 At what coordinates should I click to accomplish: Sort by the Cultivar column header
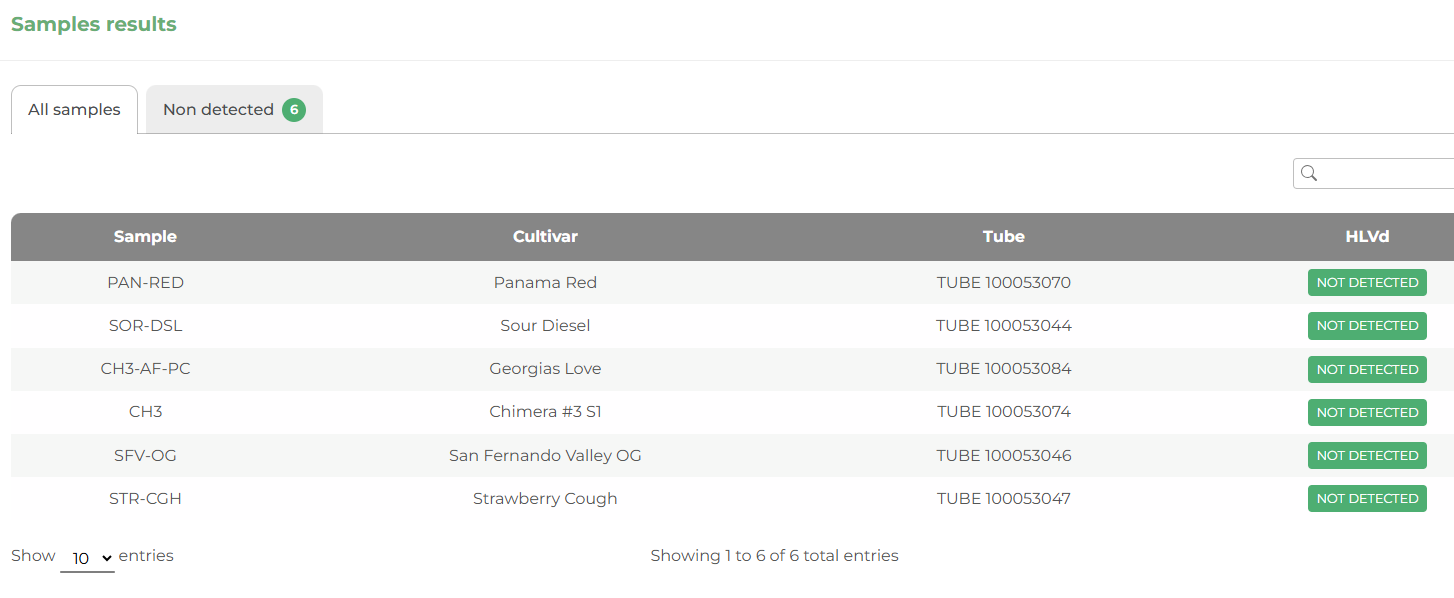point(545,237)
